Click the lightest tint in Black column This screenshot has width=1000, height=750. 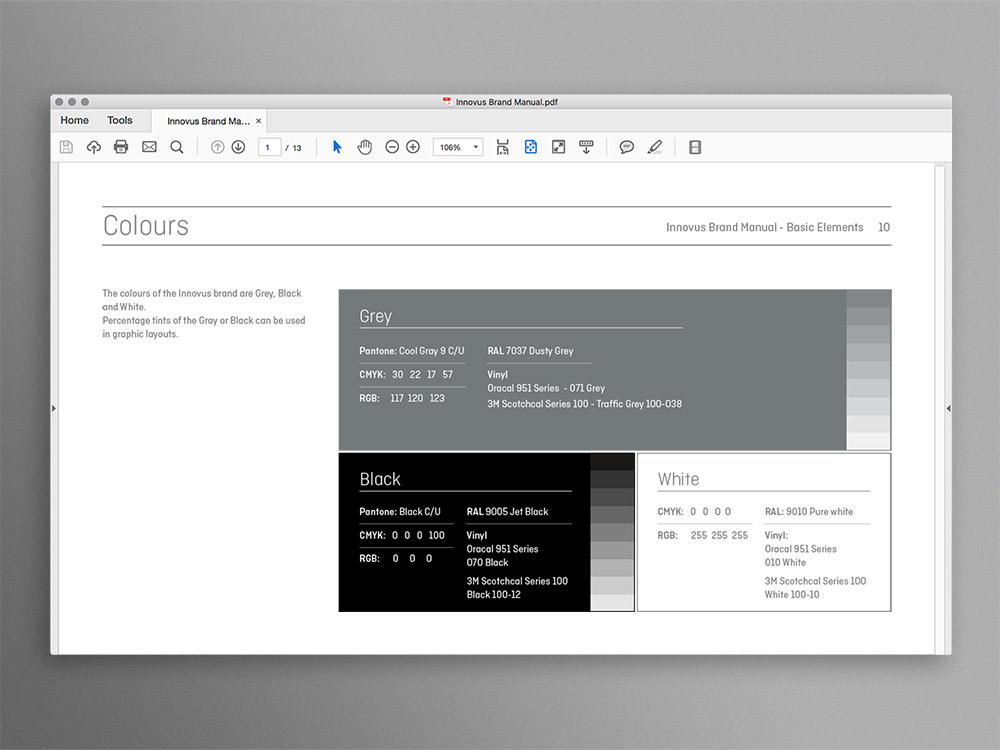pos(612,603)
